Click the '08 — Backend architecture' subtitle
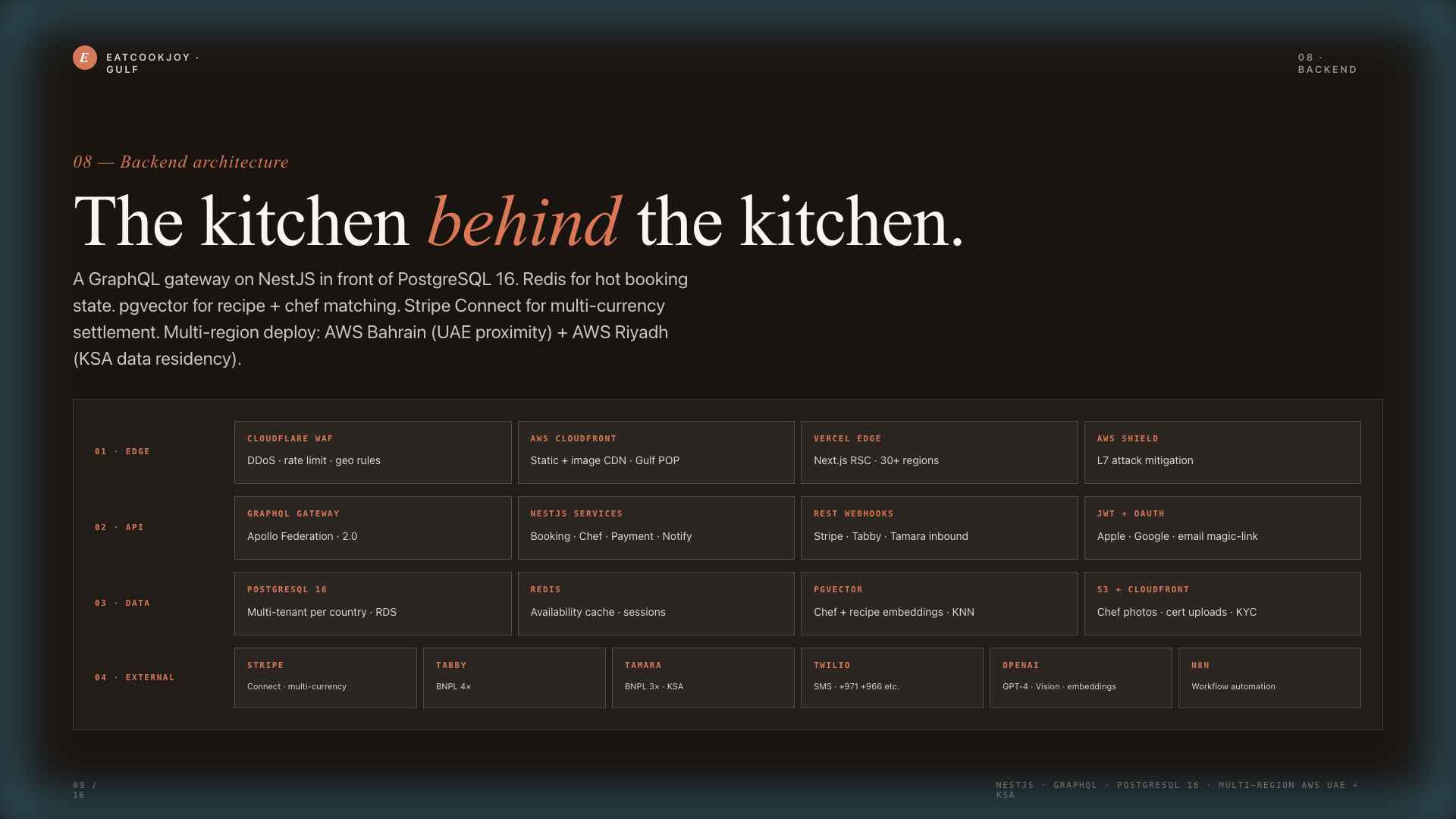This screenshot has height=819, width=1456. [x=180, y=162]
